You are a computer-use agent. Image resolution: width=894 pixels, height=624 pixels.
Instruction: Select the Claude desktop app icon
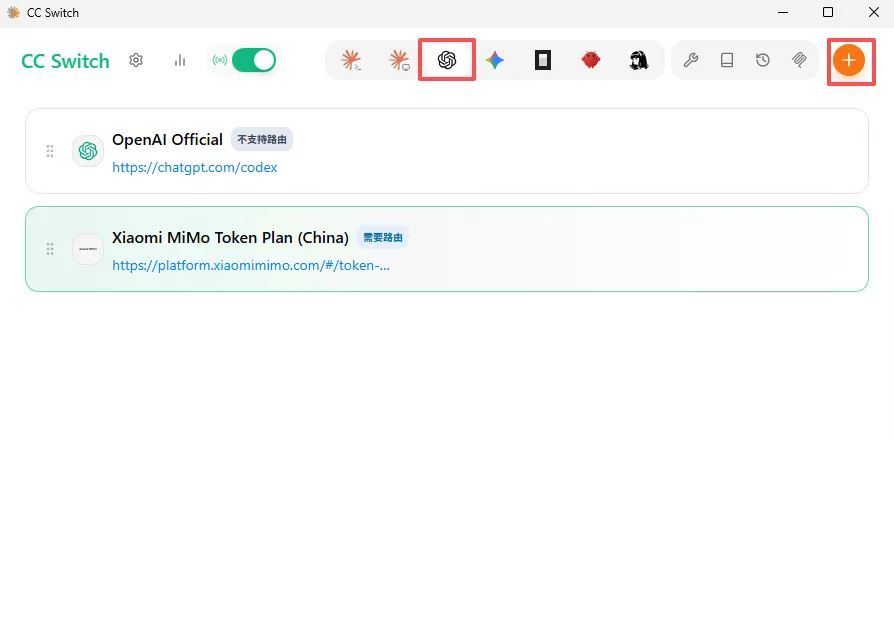[x=399, y=60]
